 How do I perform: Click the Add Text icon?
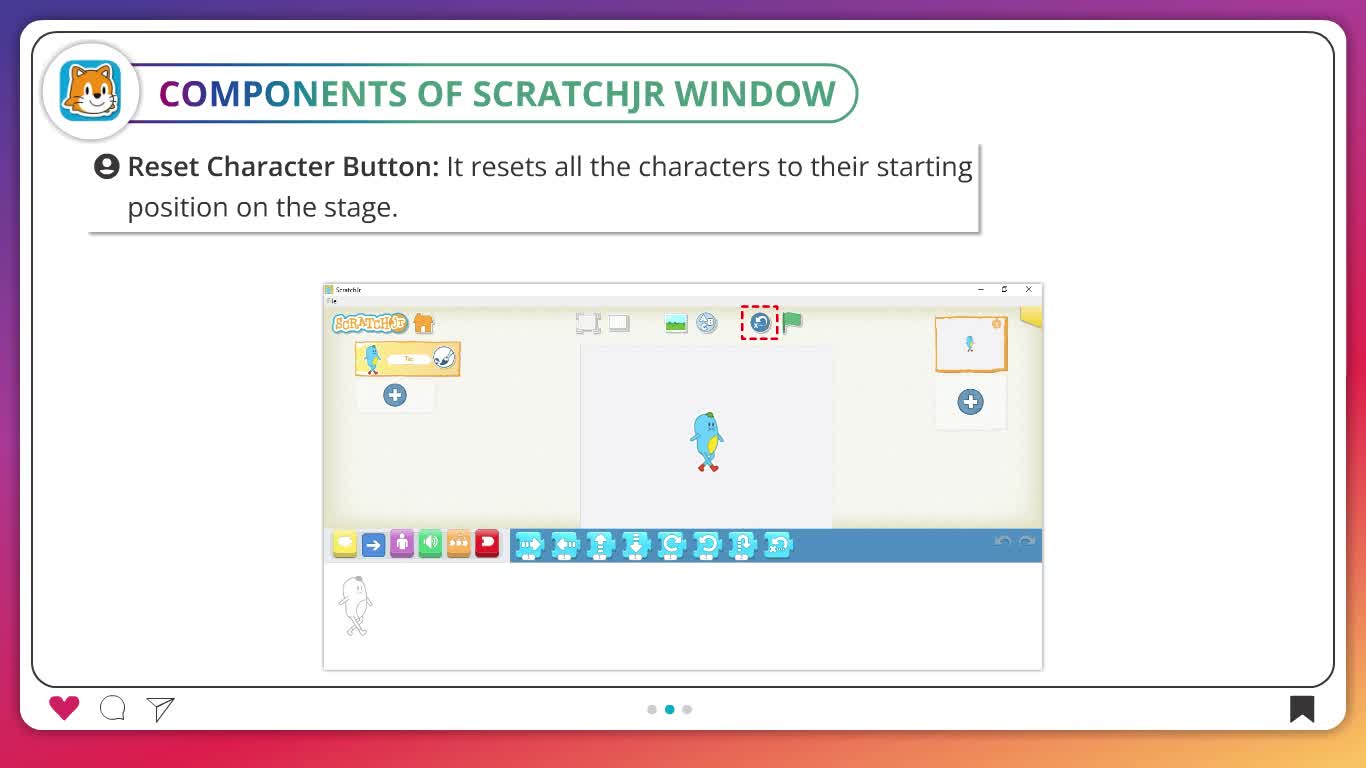pos(707,323)
